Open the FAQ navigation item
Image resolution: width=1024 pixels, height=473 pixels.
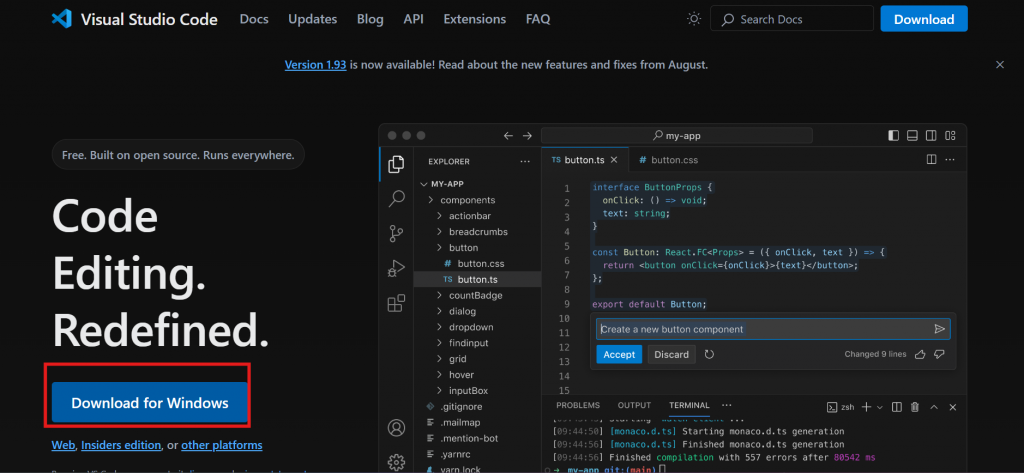point(538,19)
